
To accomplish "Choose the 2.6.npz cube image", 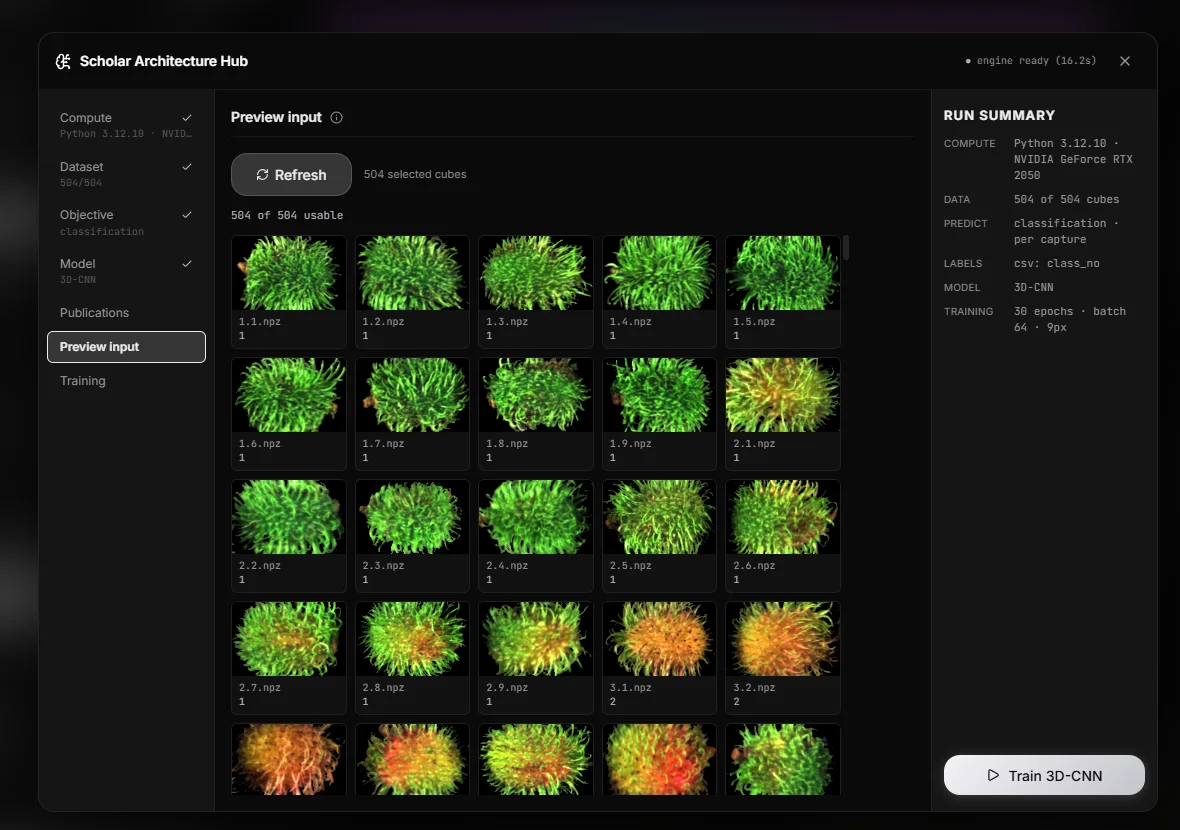I will point(783,516).
